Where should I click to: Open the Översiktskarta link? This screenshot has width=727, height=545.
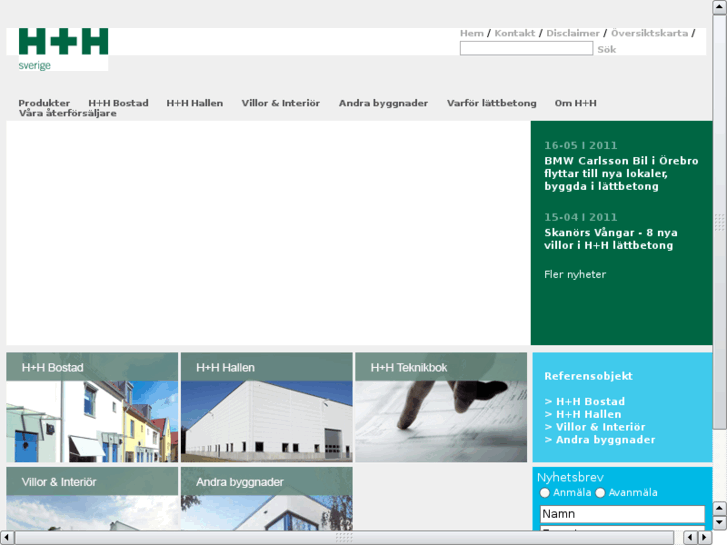pos(649,33)
